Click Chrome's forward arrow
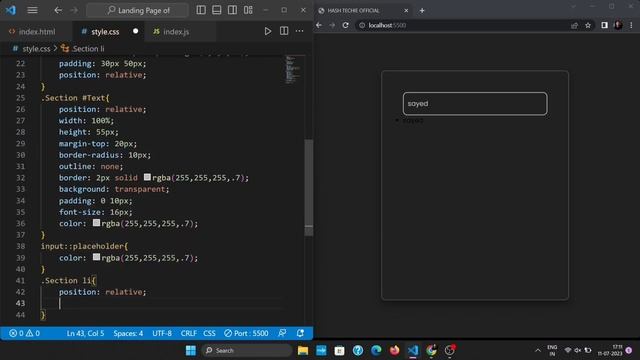This screenshot has width=640, height=360. point(332,25)
